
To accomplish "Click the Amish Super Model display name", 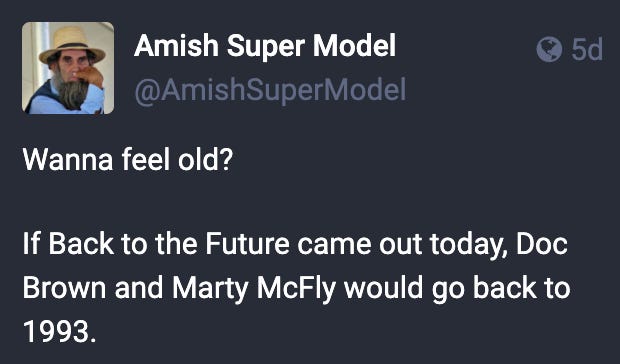I will tap(265, 46).
